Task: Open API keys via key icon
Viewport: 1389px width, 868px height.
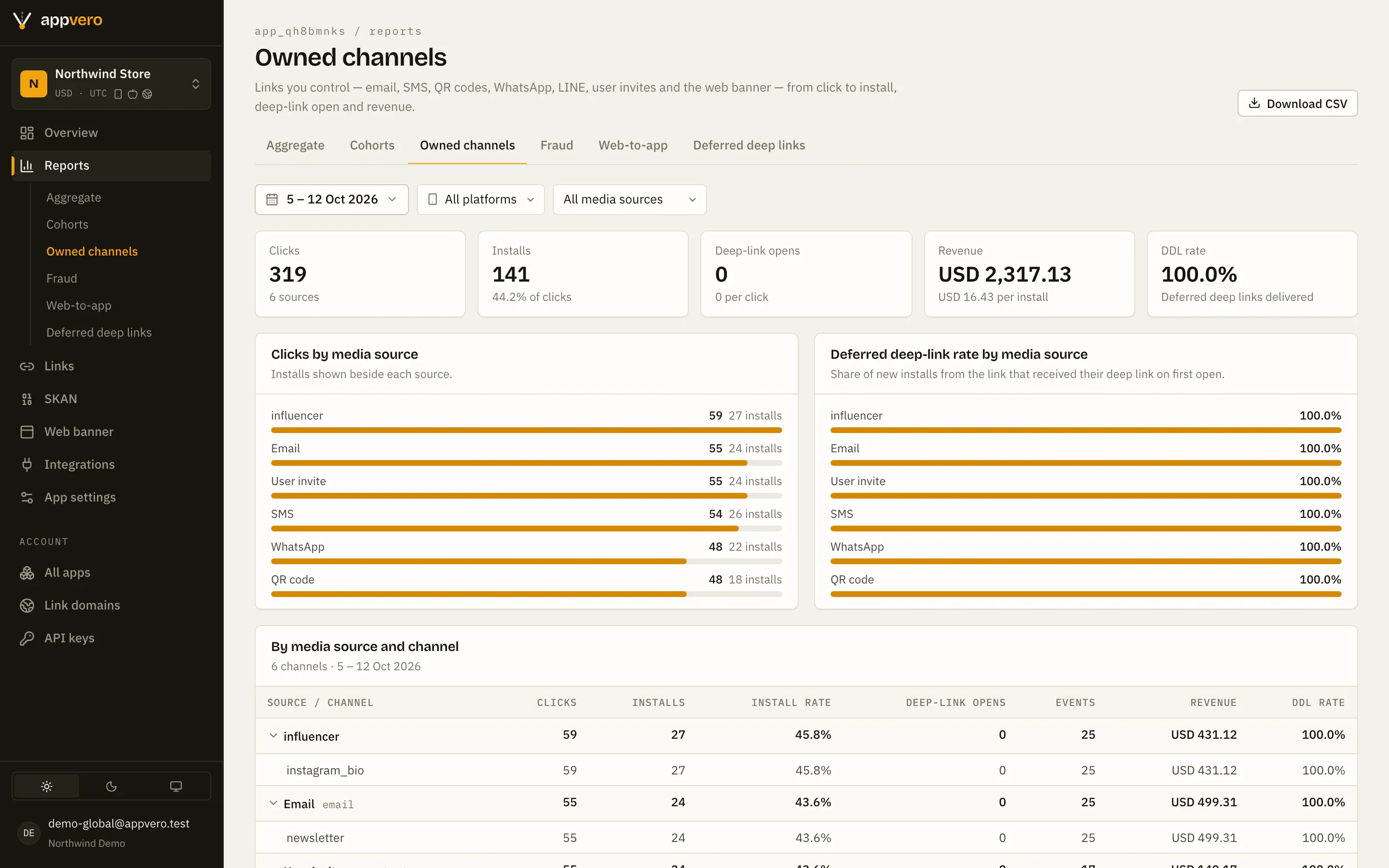Action: click(27, 638)
